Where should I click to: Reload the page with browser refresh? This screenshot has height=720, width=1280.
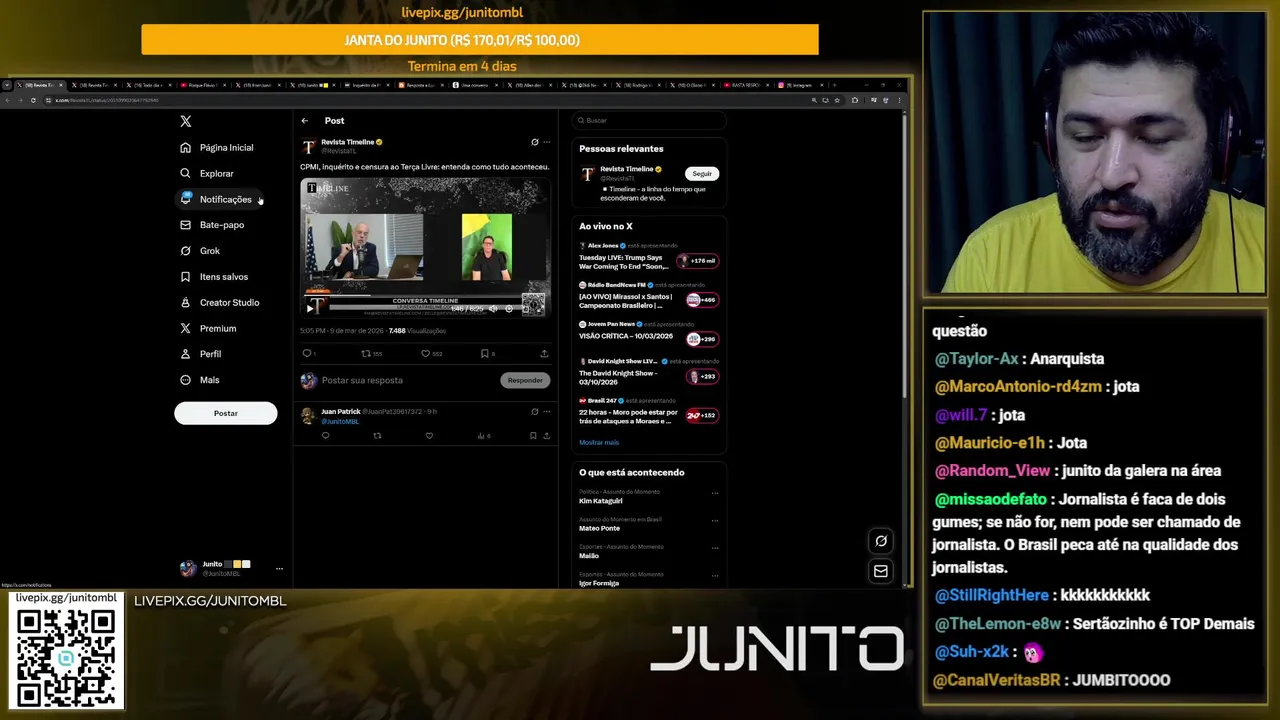coord(33,100)
